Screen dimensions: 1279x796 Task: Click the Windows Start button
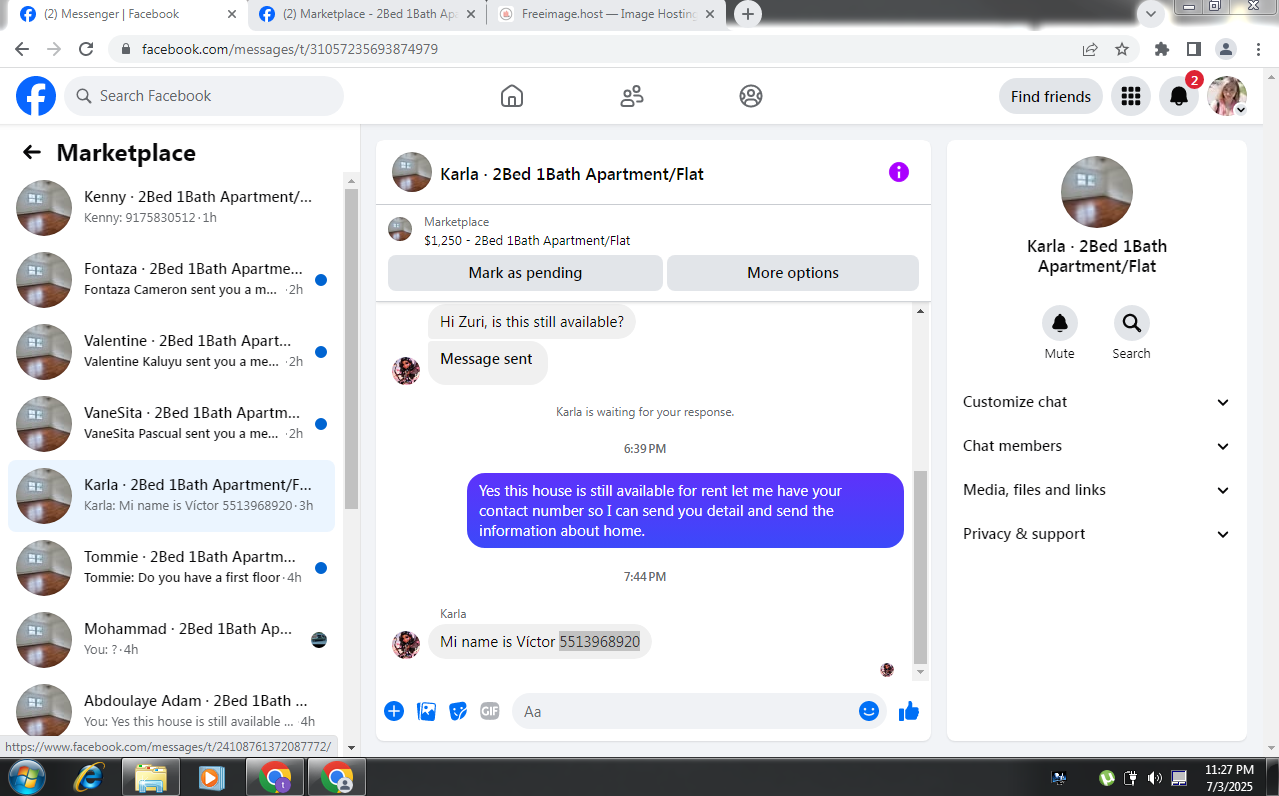(25, 777)
